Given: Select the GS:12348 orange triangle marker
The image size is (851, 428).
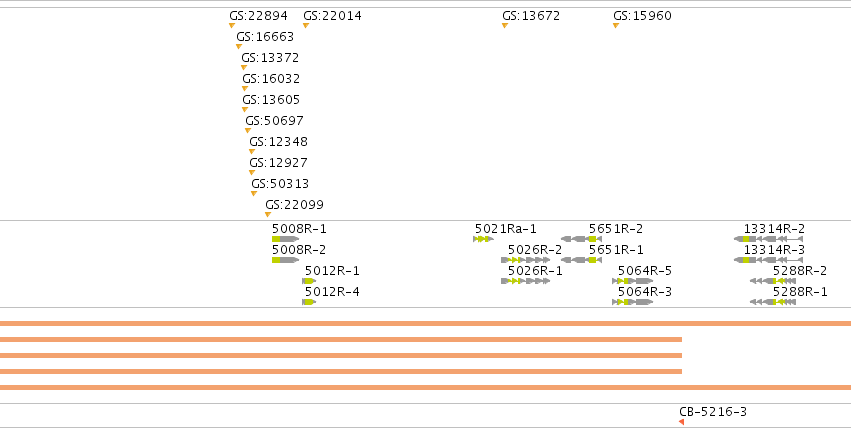Looking at the screenshot, I should pos(252,152).
